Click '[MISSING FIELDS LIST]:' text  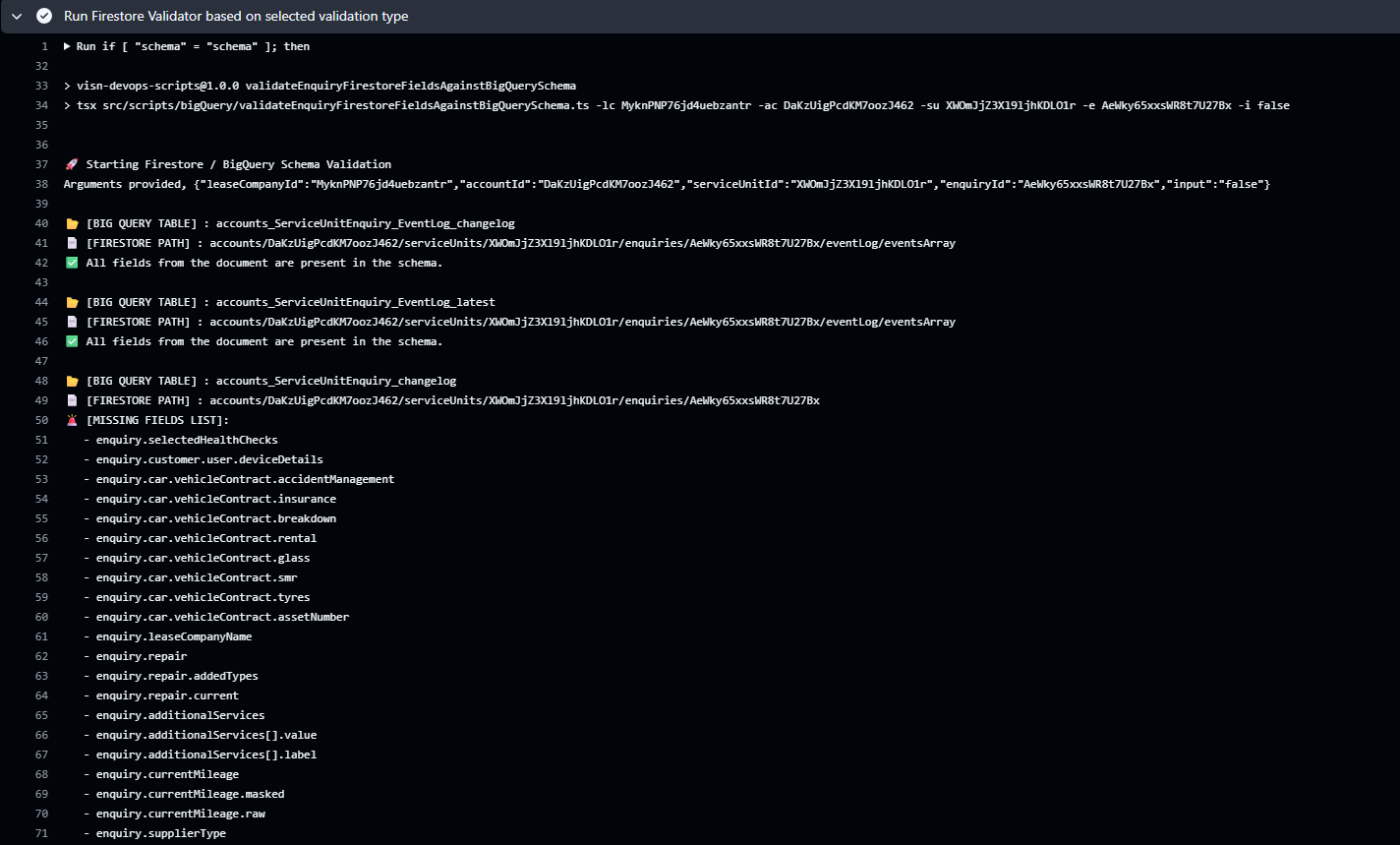157,420
